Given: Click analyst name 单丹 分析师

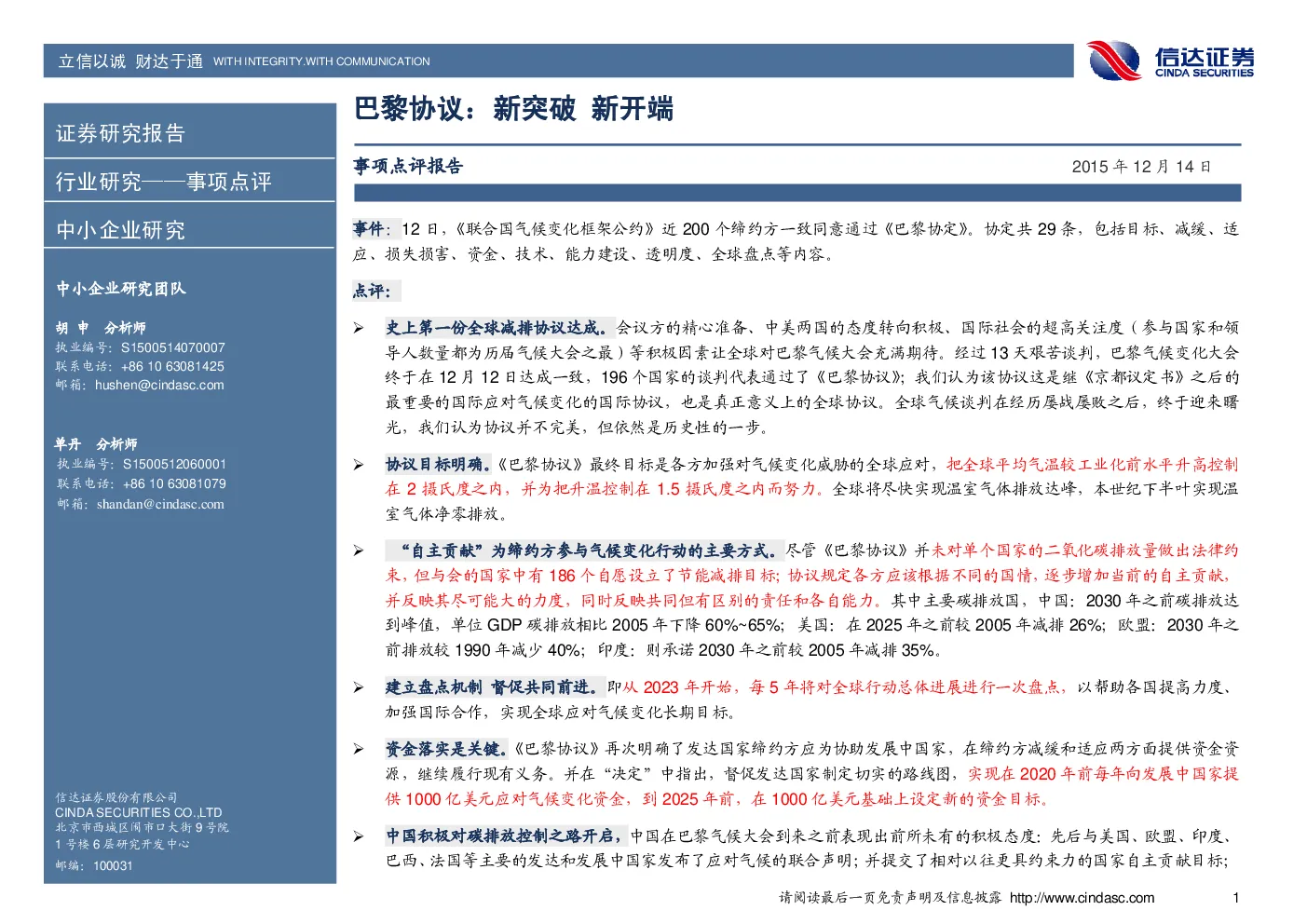Looking at the screenshot, I should [x=96, y=444].
